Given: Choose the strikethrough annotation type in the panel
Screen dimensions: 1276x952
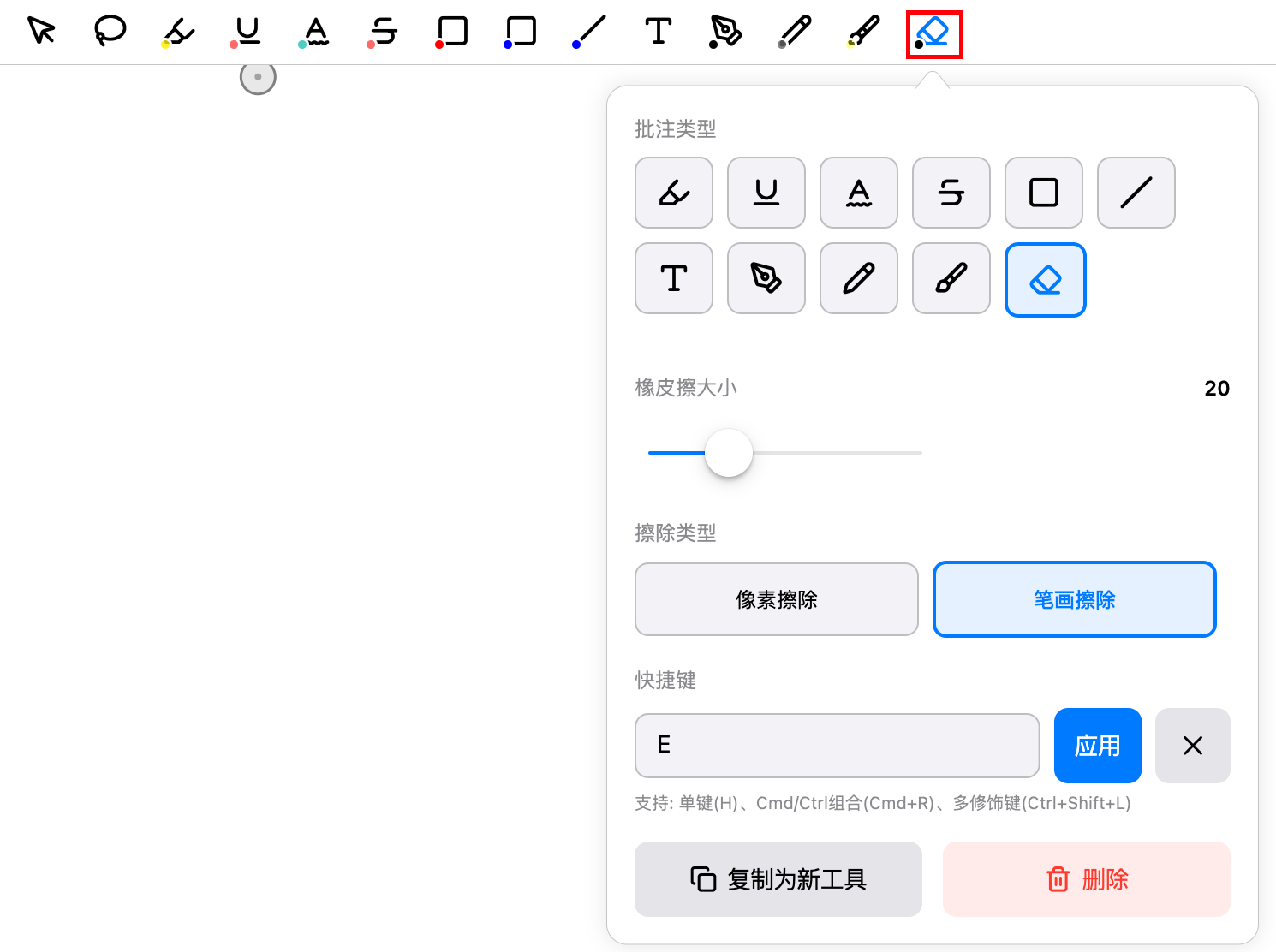Looking at the screenshot, I should pos(951,193).
